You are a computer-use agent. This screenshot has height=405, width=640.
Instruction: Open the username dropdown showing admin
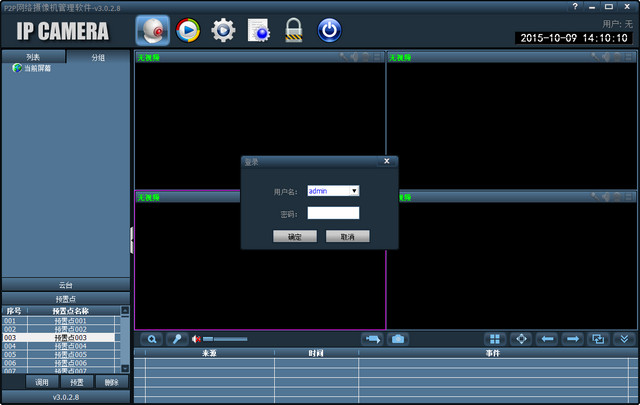tap(354, 190)
